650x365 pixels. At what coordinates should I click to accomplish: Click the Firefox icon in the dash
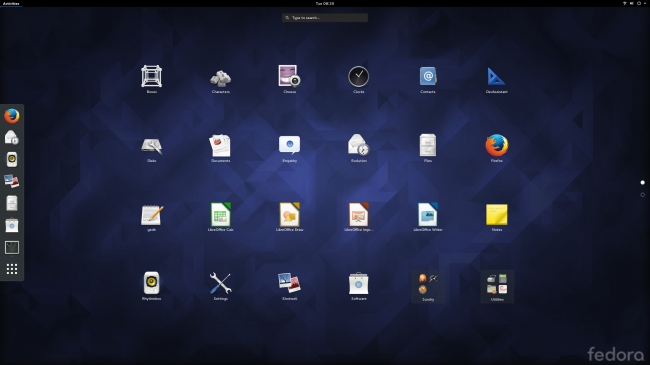tap(12, 116)
